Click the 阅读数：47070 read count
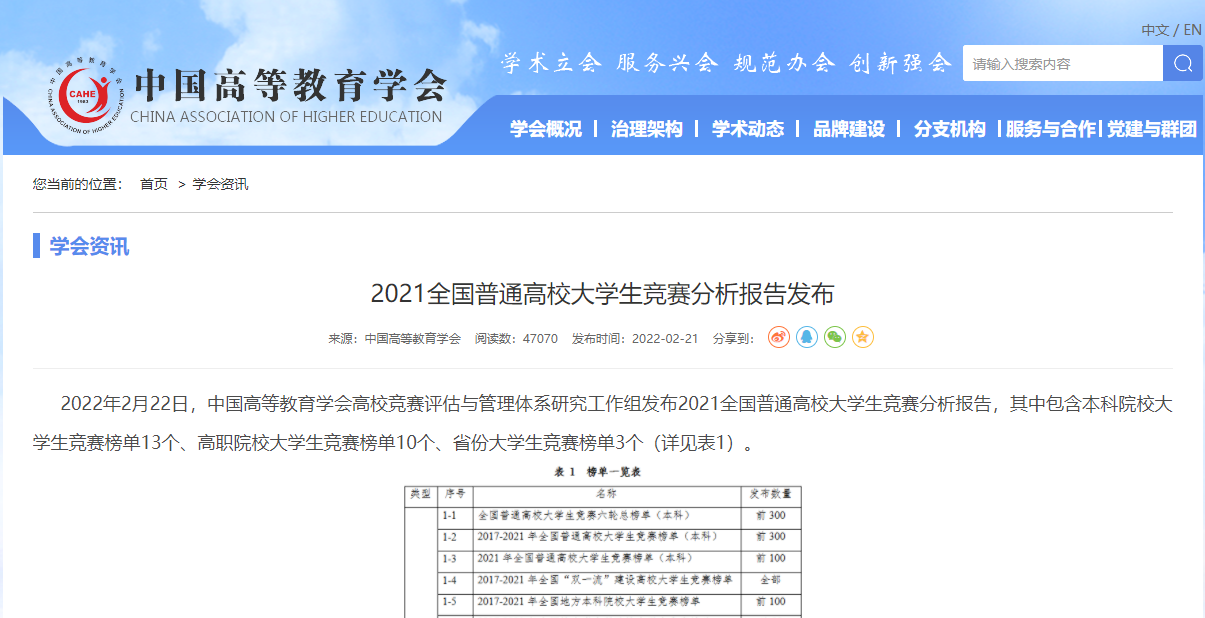The height and width of the screenshot is (618, 1205). click(x=516, y=339)
